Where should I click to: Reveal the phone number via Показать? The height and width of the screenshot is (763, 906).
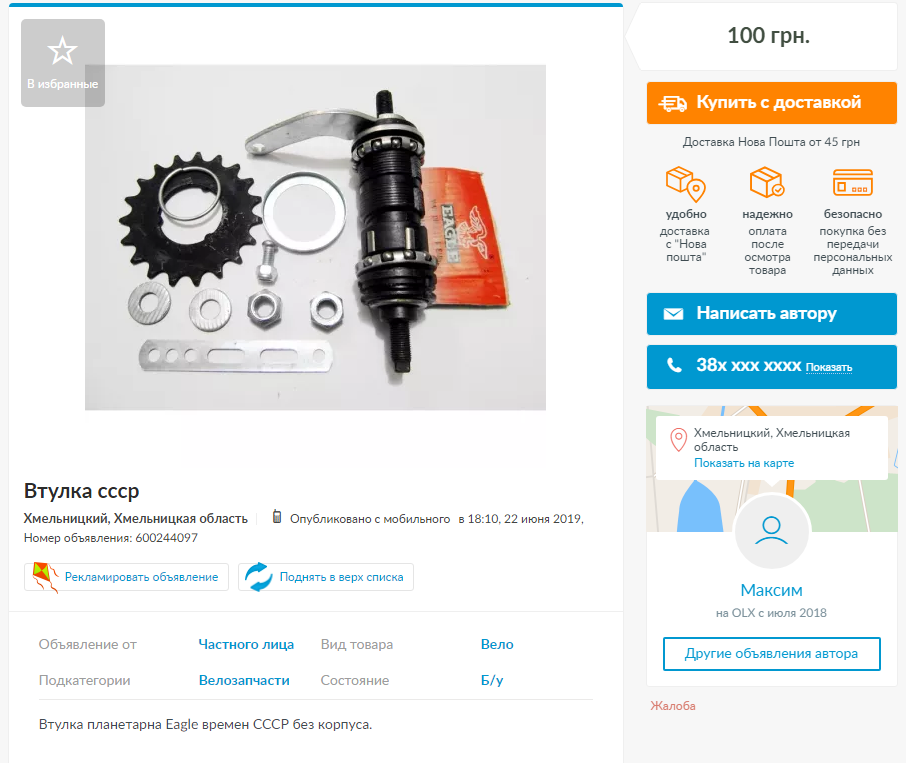(829, 367)
